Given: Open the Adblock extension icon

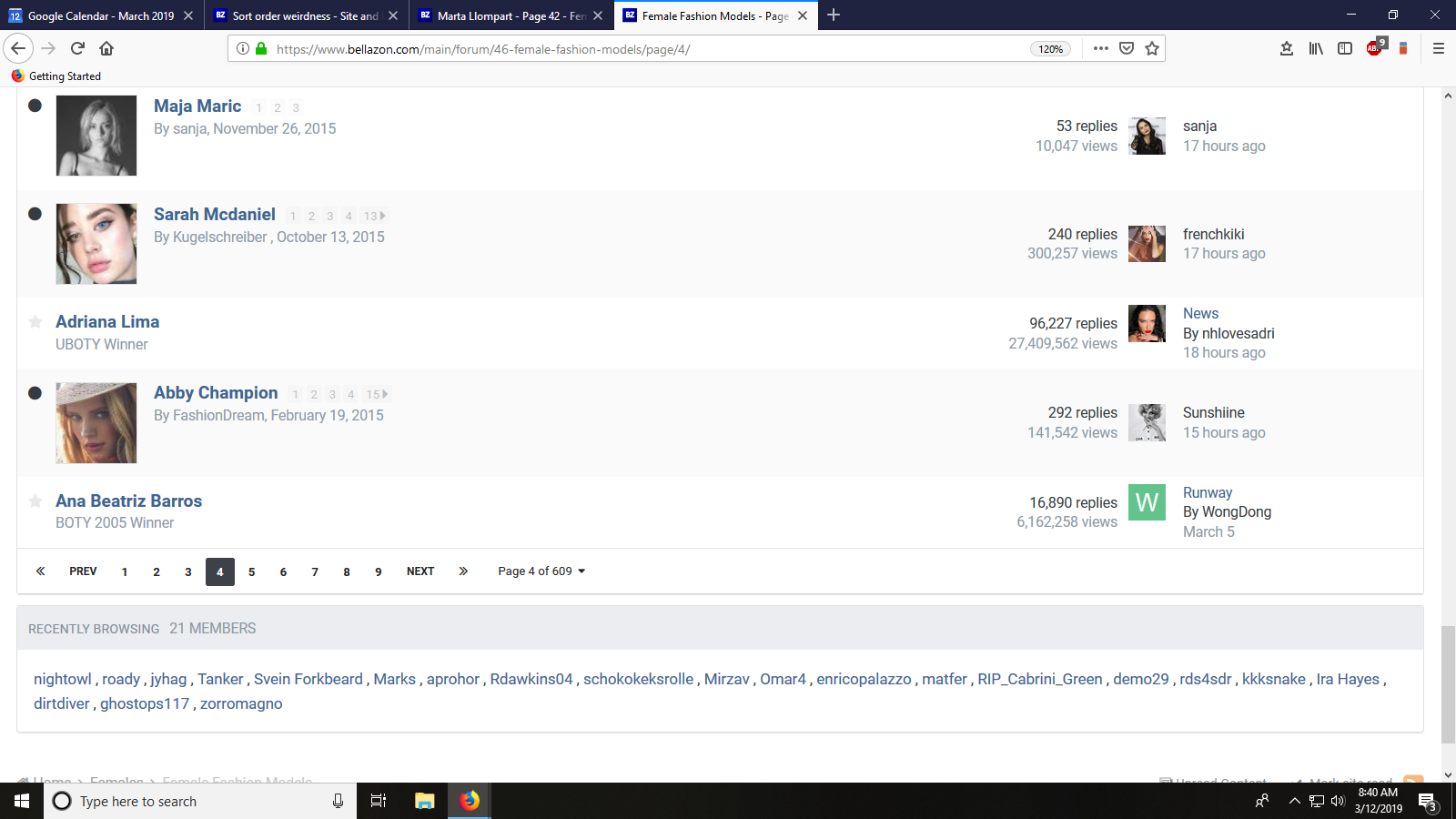Looking at the screenshot, I should point(1374,48).
